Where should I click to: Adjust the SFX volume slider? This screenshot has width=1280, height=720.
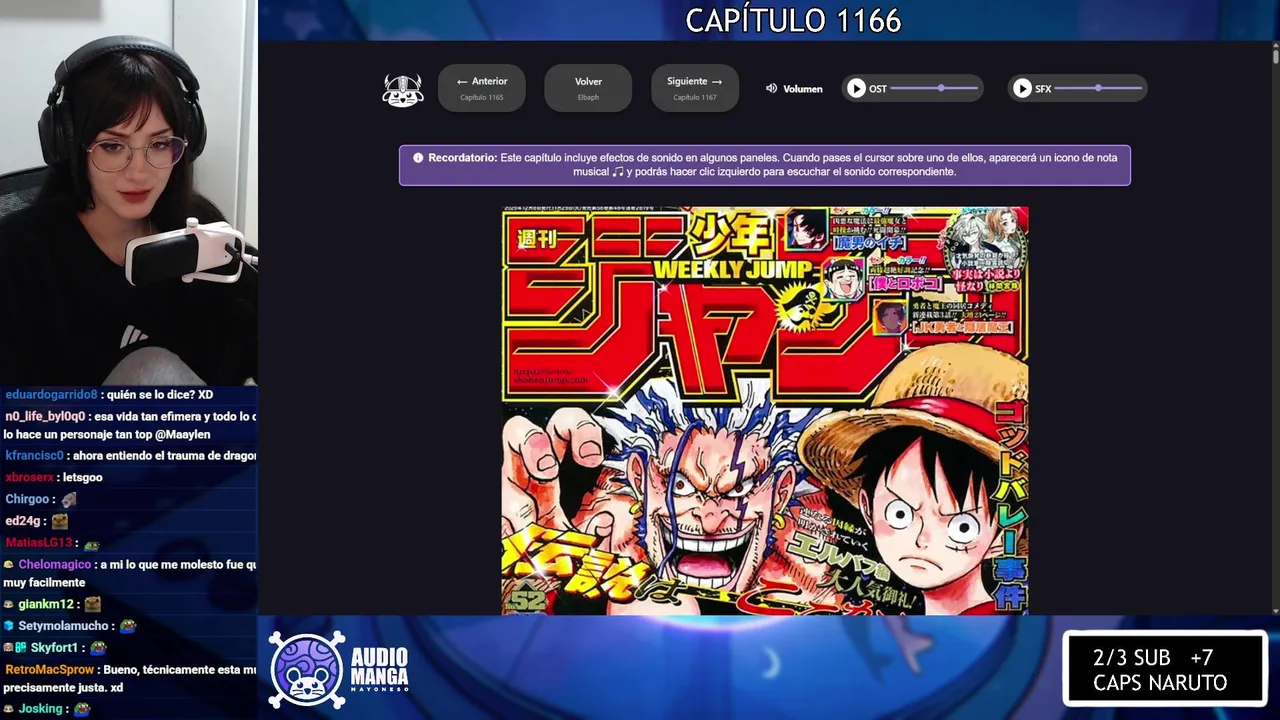1098,88
